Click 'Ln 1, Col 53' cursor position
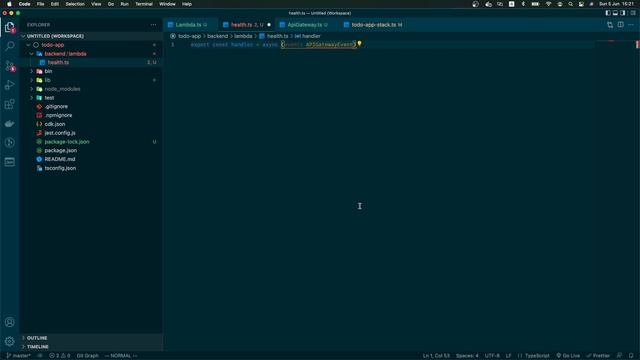The width and height of the screenshot is (640, 360). pos(436,356)
